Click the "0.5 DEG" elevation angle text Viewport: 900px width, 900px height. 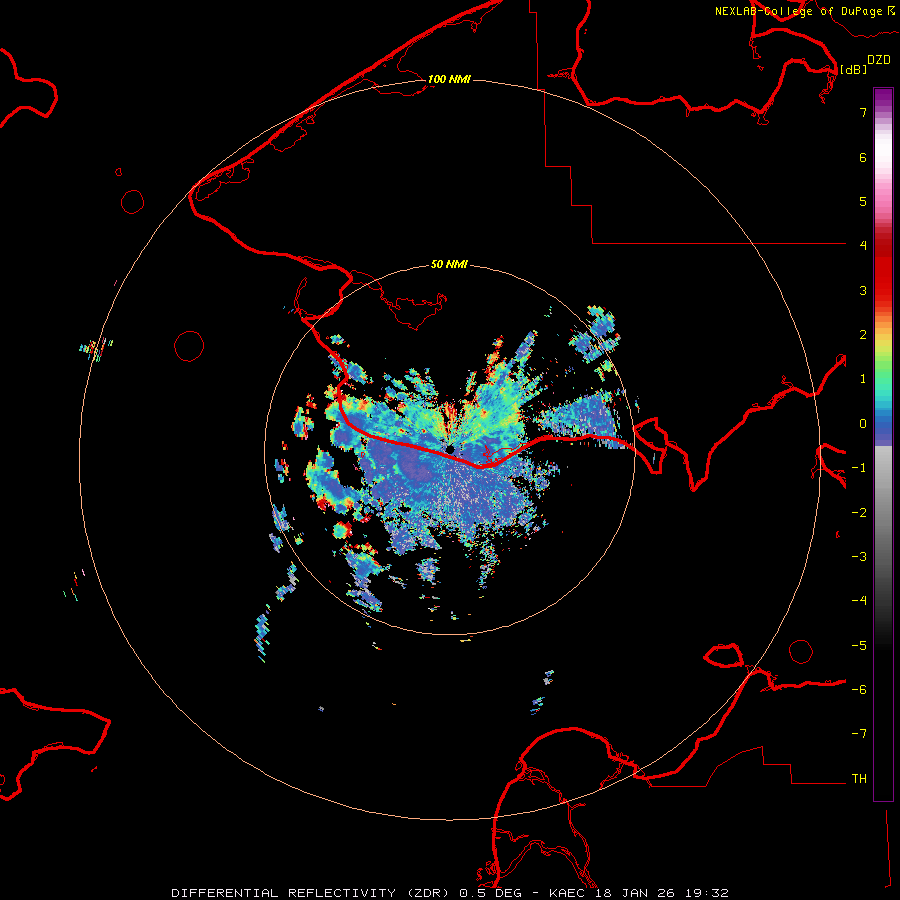(491, 893)
